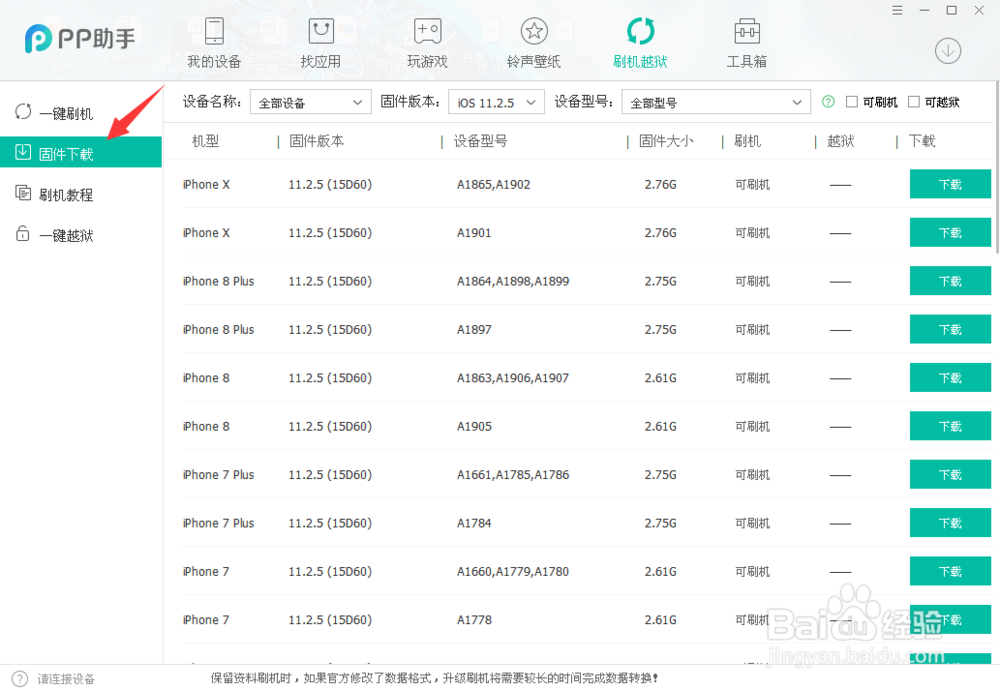Screen dimensions: 1000x690
Task: Click the 越狱 column header
Action: [x=841, y=141]
